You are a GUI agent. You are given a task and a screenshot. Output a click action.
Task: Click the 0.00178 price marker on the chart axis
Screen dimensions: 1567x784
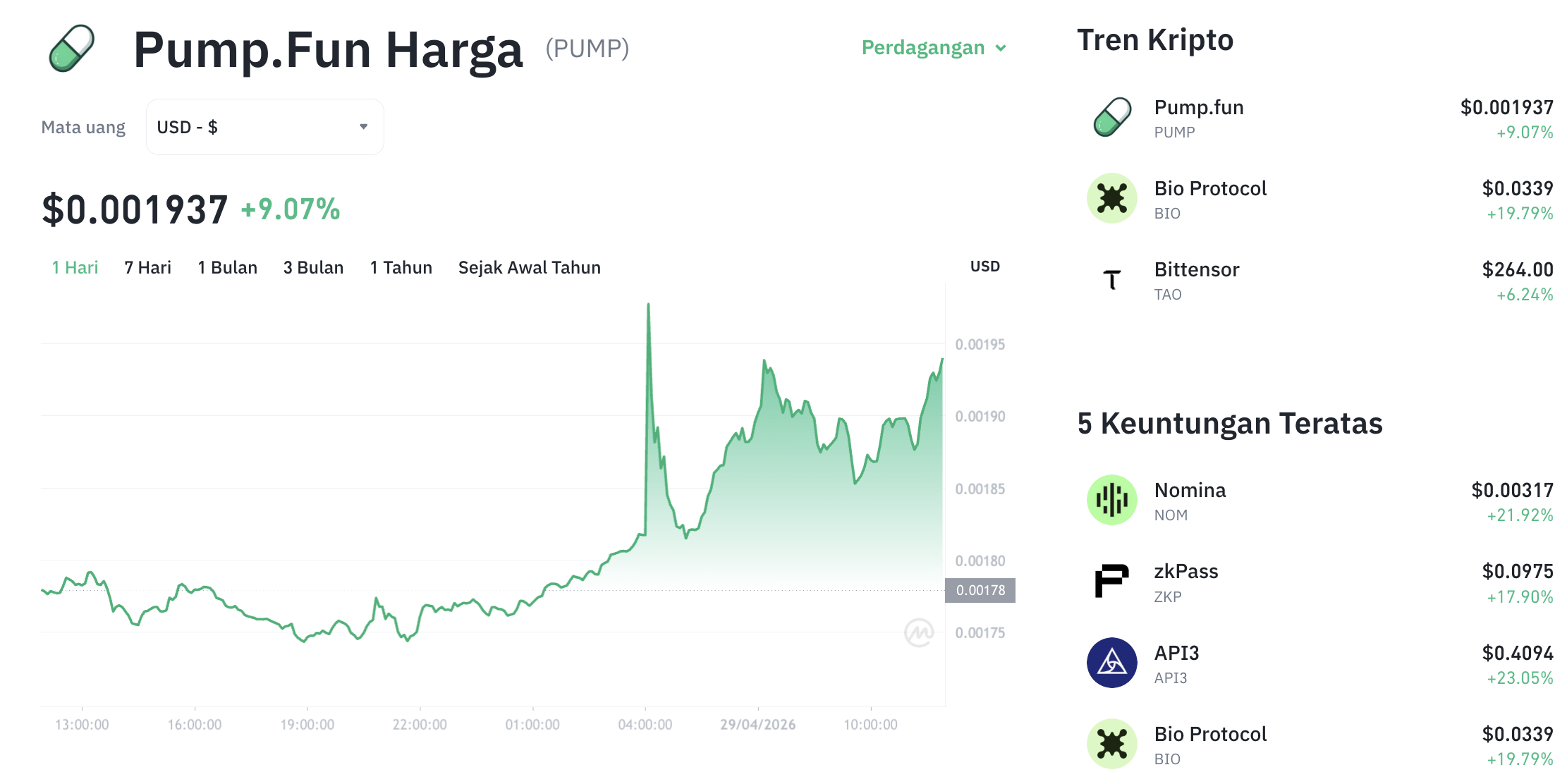[x=980, y=590]
